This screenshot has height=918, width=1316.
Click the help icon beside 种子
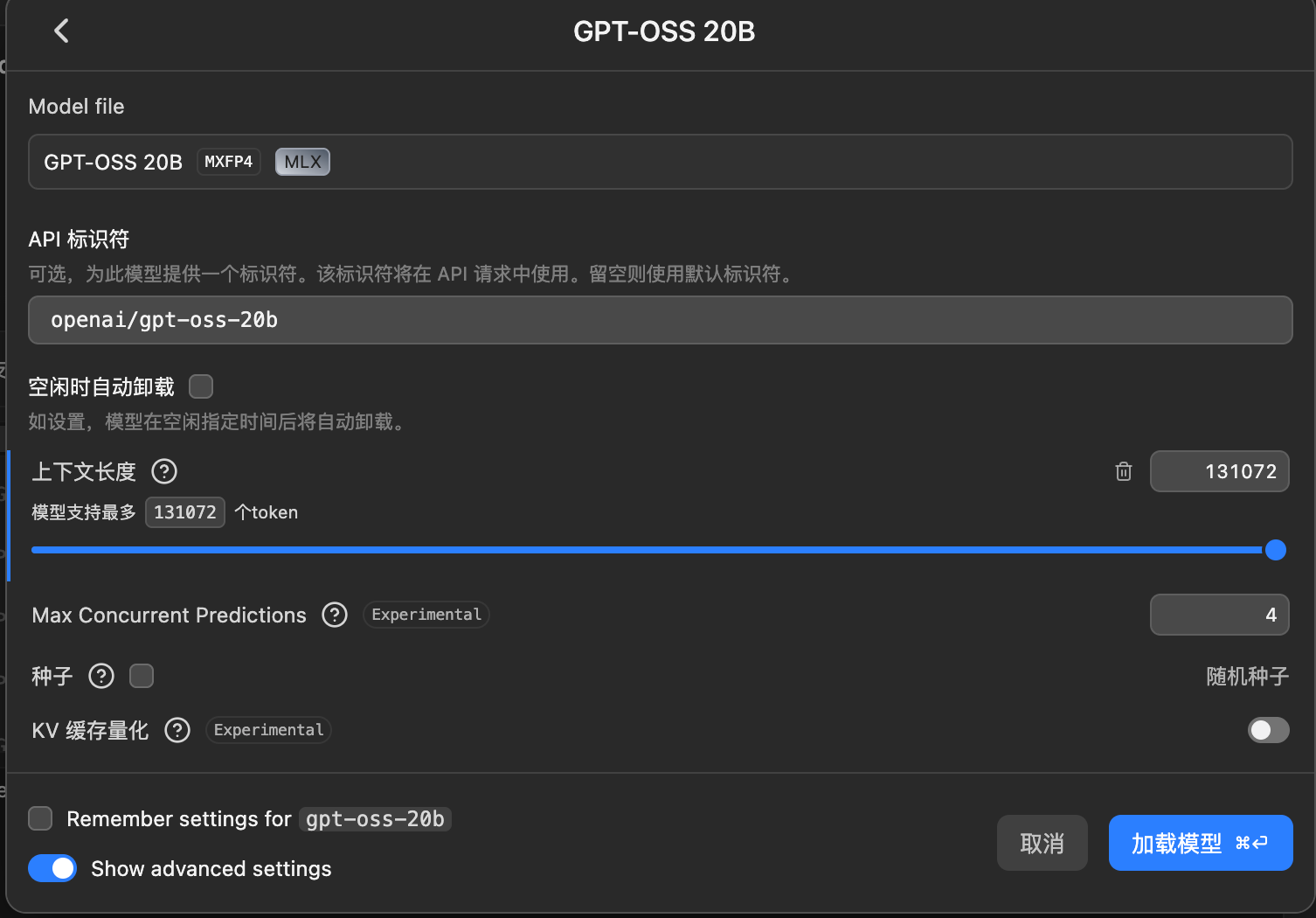point(101,676)
